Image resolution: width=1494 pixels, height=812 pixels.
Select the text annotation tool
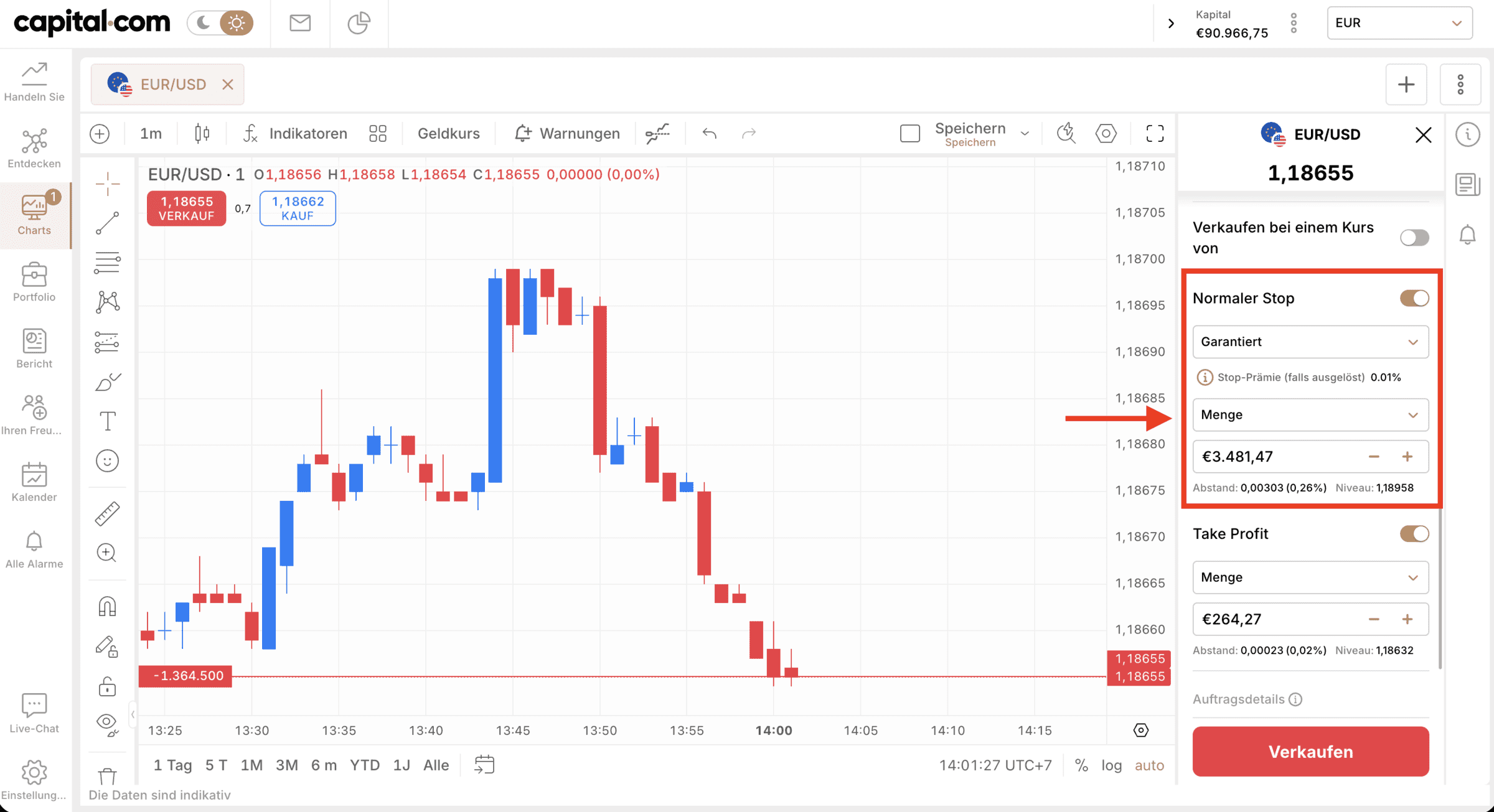(x=107, y=421)
